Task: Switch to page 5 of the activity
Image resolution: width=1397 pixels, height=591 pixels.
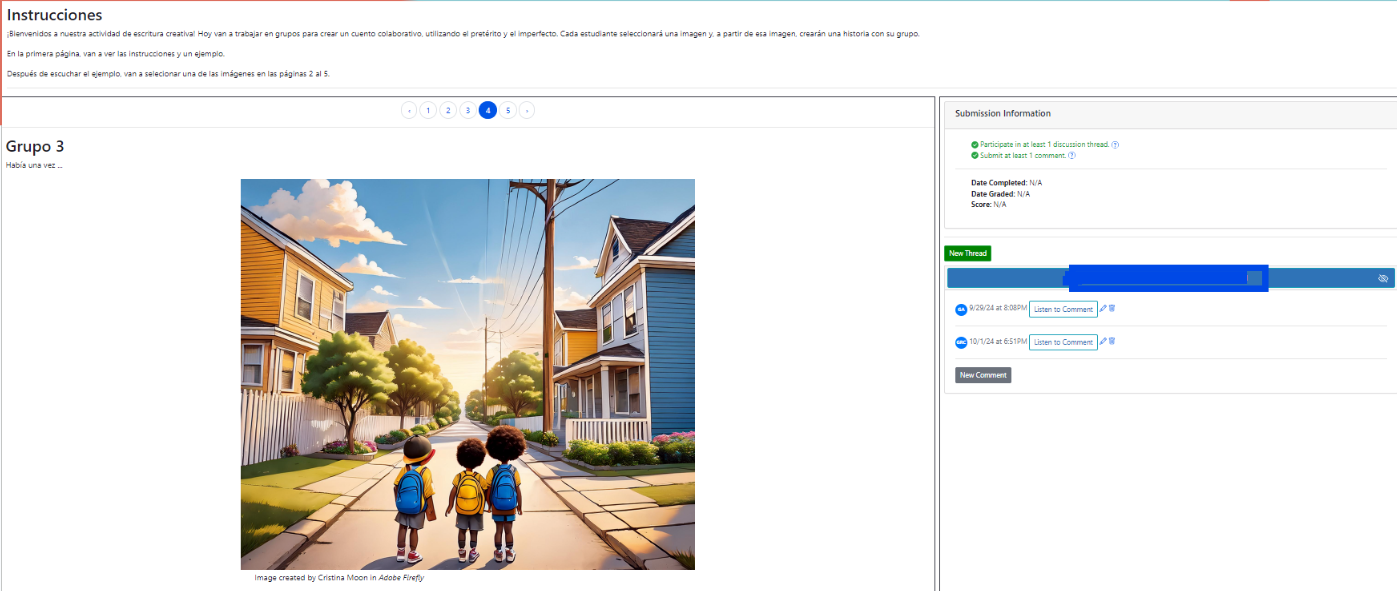Action: [x=508, y=111]
